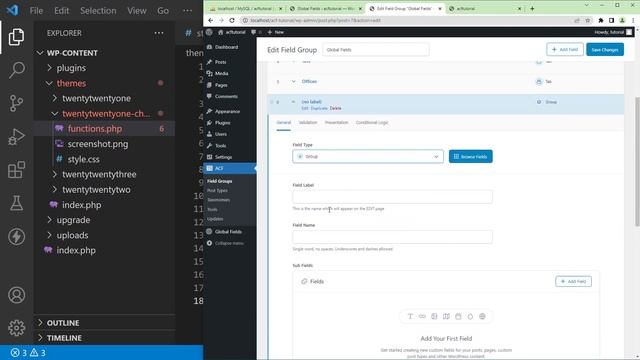This screenshot has height=360, width=640.
Task: Open the Edit menu in VS Code
Action: pyautogui.click(x=61, y=11)
